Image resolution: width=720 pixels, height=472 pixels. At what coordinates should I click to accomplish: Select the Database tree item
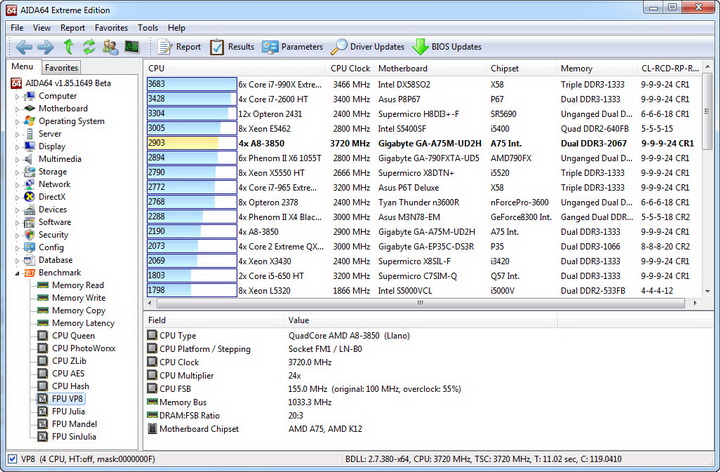[x=56, y=260]
